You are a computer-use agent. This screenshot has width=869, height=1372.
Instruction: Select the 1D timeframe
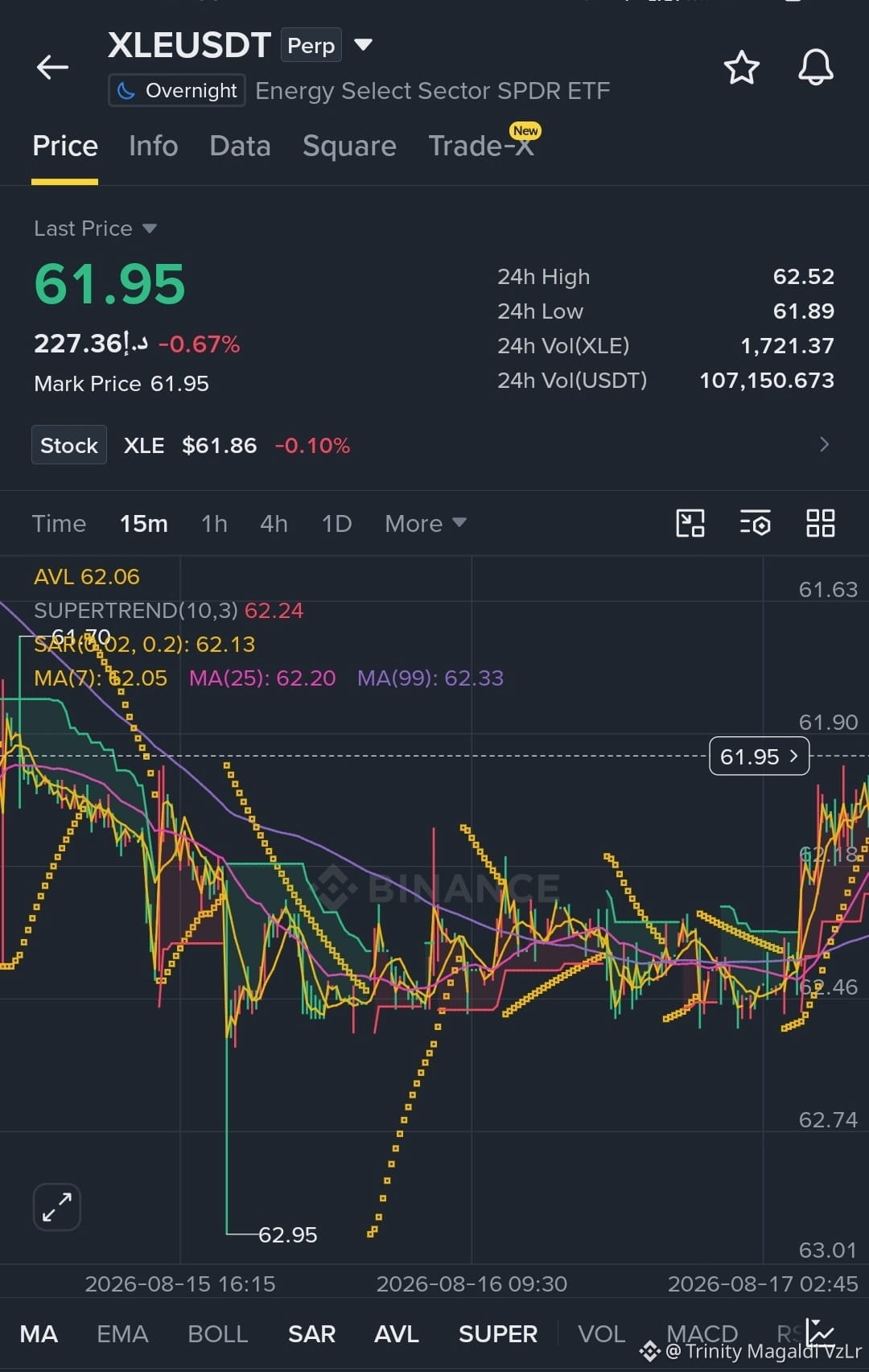[336, 524]
